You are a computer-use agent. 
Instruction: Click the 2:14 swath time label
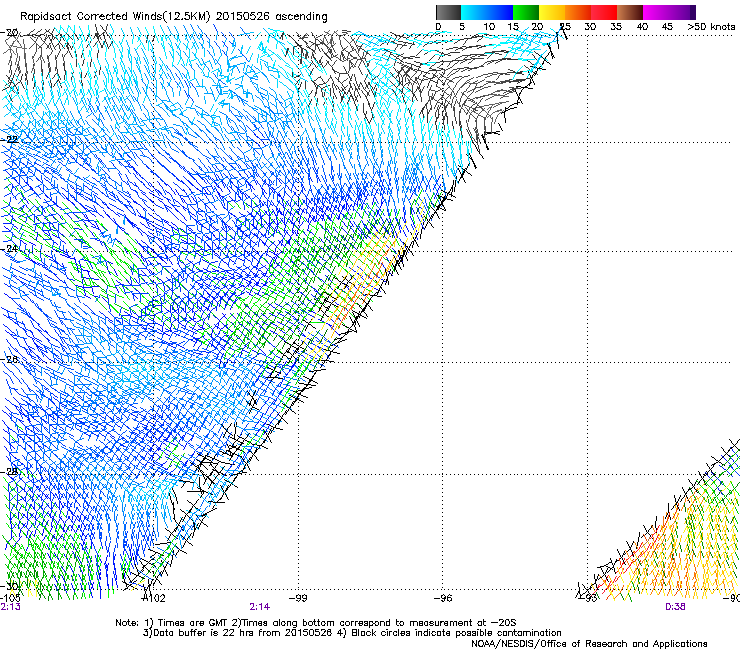click(x=260, y=607)
